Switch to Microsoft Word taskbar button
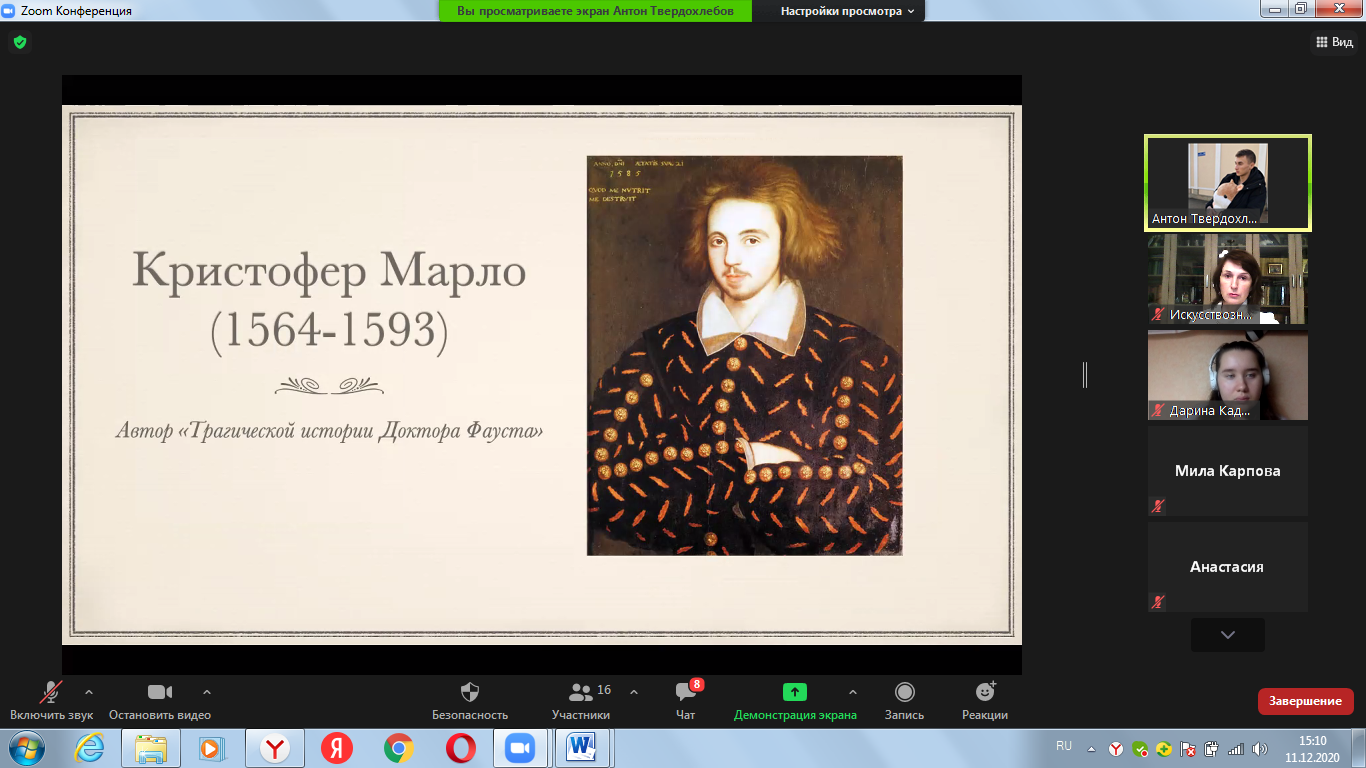 pyautogui.click(x=583, y=748)
